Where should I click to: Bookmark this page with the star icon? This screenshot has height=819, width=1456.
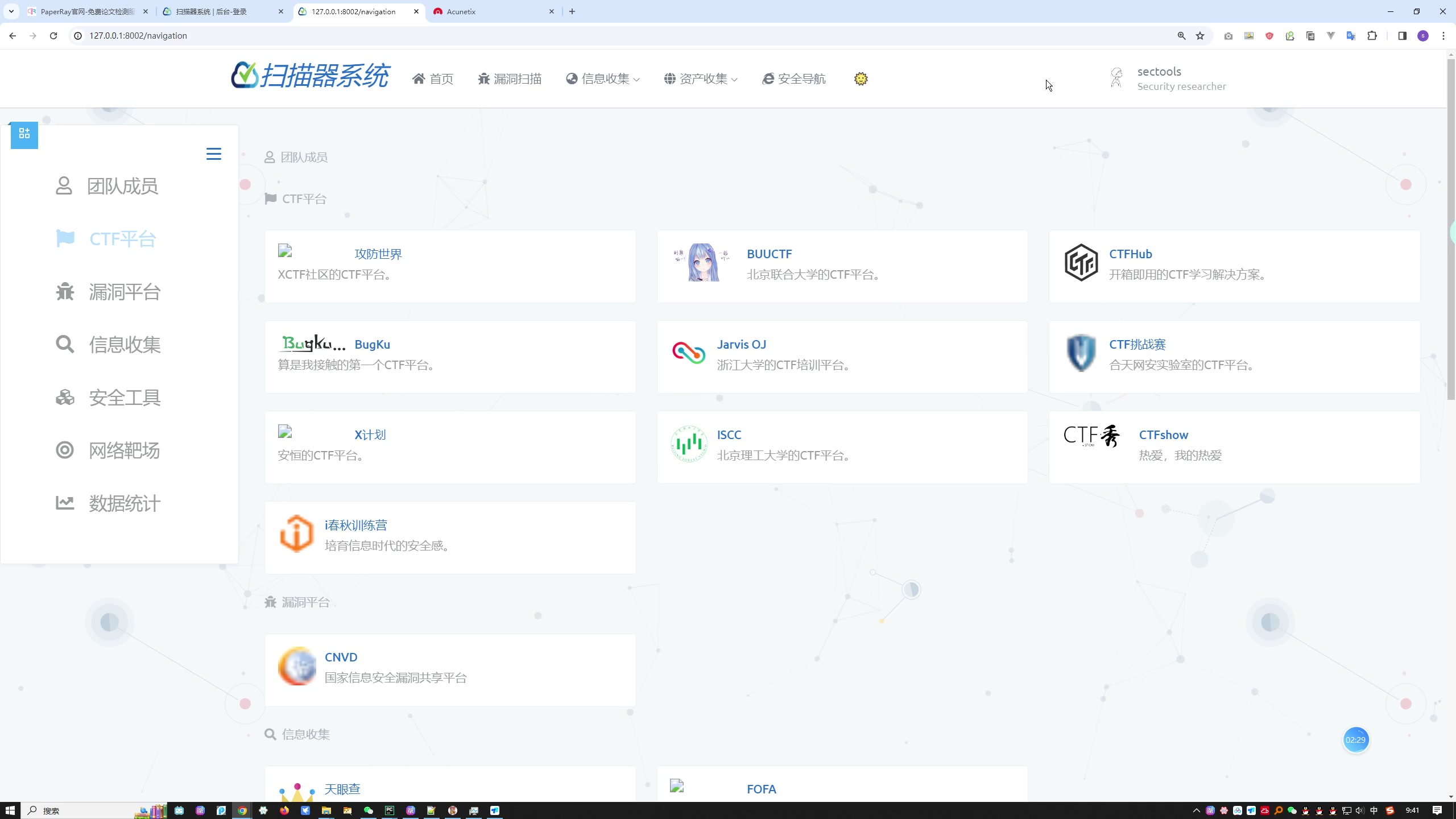click(1200, 36)
